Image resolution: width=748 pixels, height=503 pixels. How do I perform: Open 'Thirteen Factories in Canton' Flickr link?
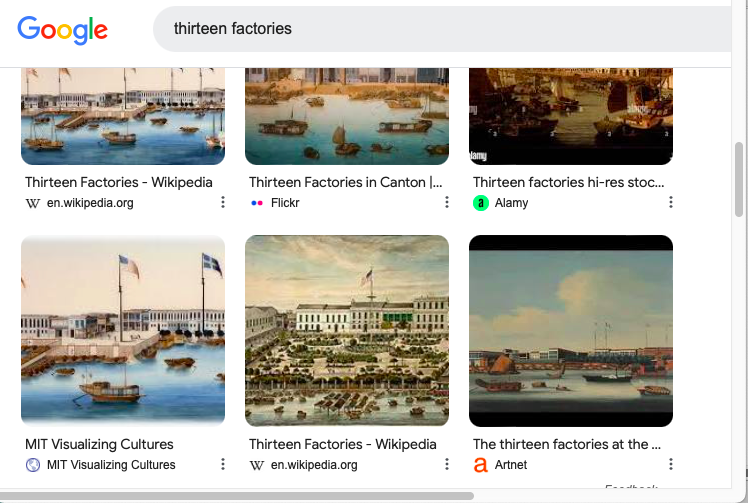[345, 182]
